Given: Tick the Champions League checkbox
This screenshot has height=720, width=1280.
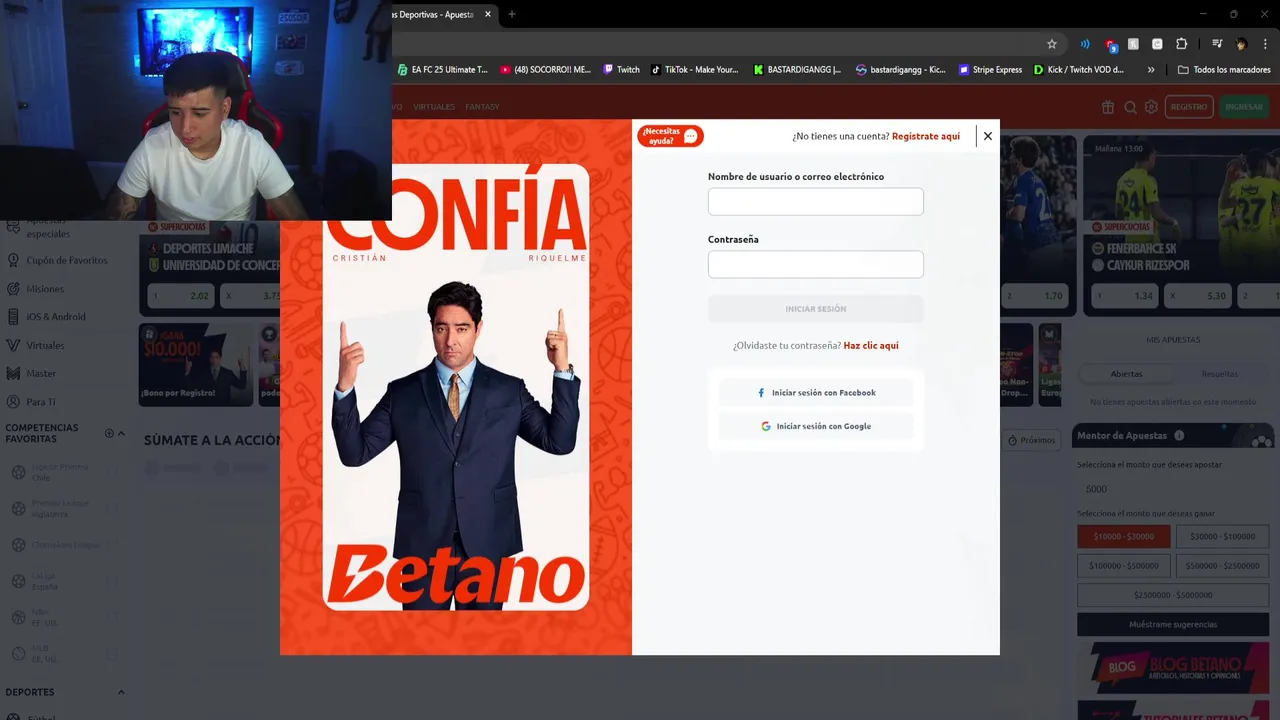Looking at the screenshot, I should click(x=112, y=545).
